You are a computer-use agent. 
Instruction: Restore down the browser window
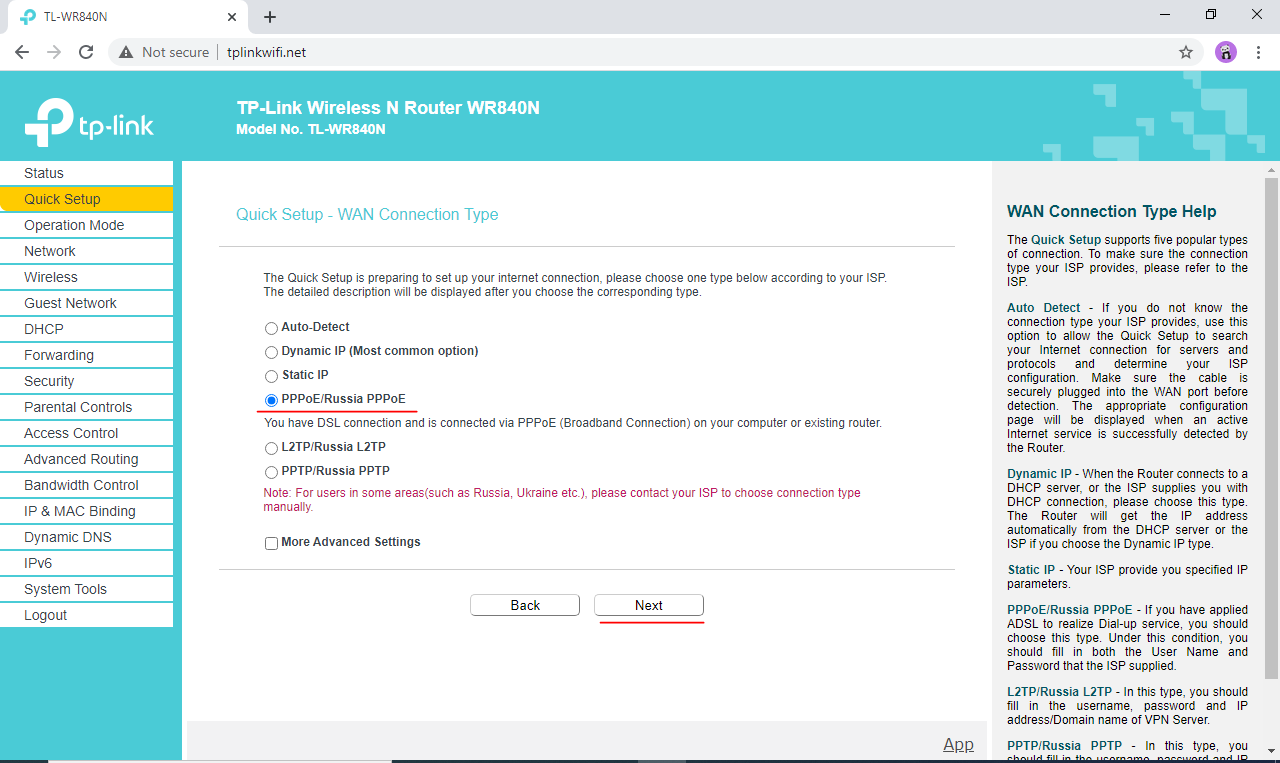1211,15
